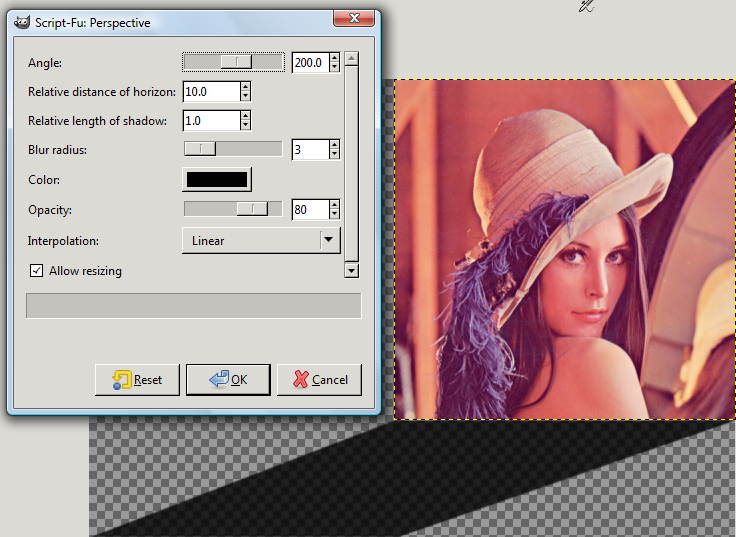Click the Relative length of shadow field
This screenshot has width=736, height=537.
[211, 121]
